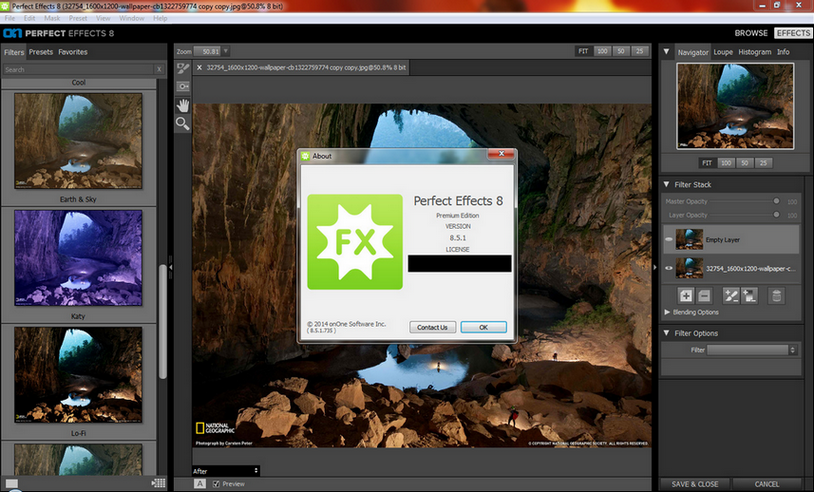The image size is (814, 492).
Task: Select the Katy filter thumbnail
Action: point(78,257)
